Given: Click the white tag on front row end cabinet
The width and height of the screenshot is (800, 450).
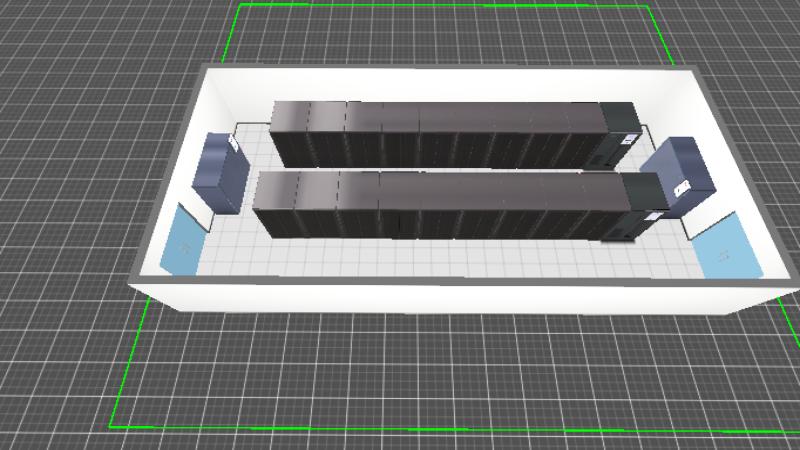Looking at the screenshot, I should tap(656, 212).
